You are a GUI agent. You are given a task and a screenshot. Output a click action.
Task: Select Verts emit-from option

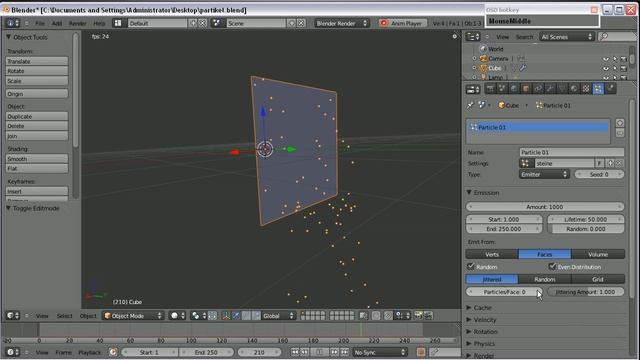tap(492, 254)
